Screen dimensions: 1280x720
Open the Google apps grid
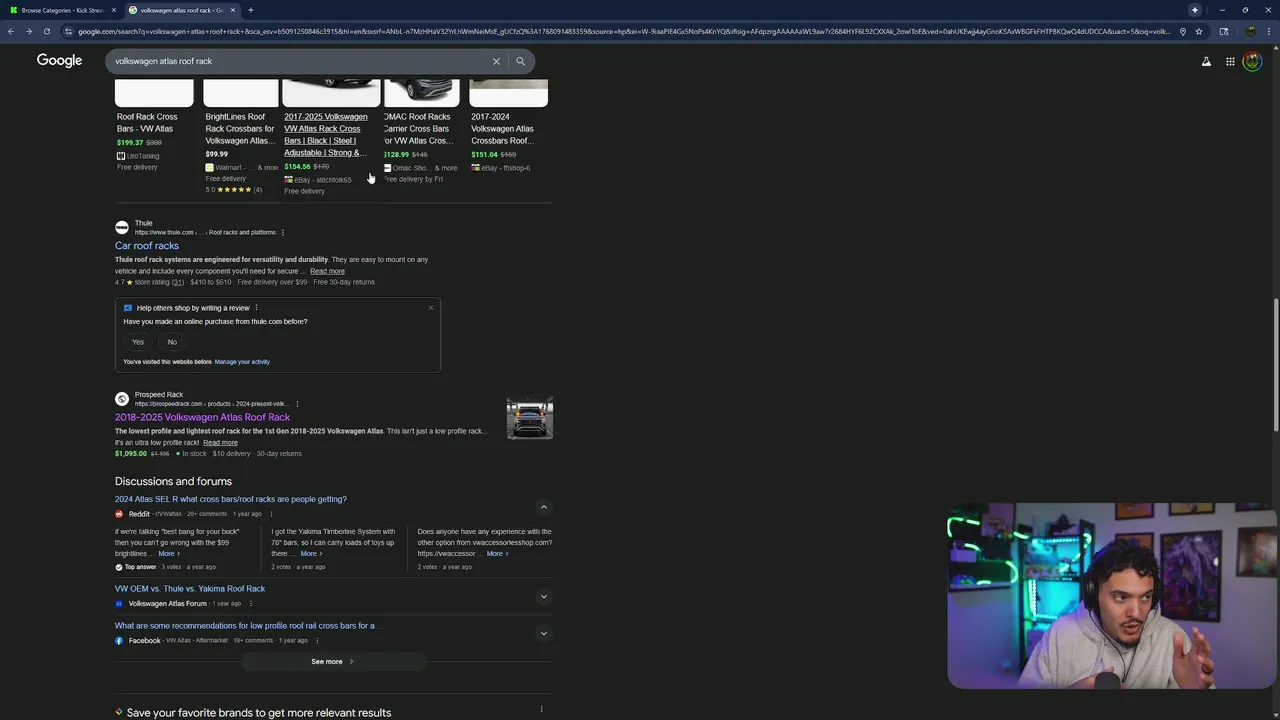coord(1230,61)
